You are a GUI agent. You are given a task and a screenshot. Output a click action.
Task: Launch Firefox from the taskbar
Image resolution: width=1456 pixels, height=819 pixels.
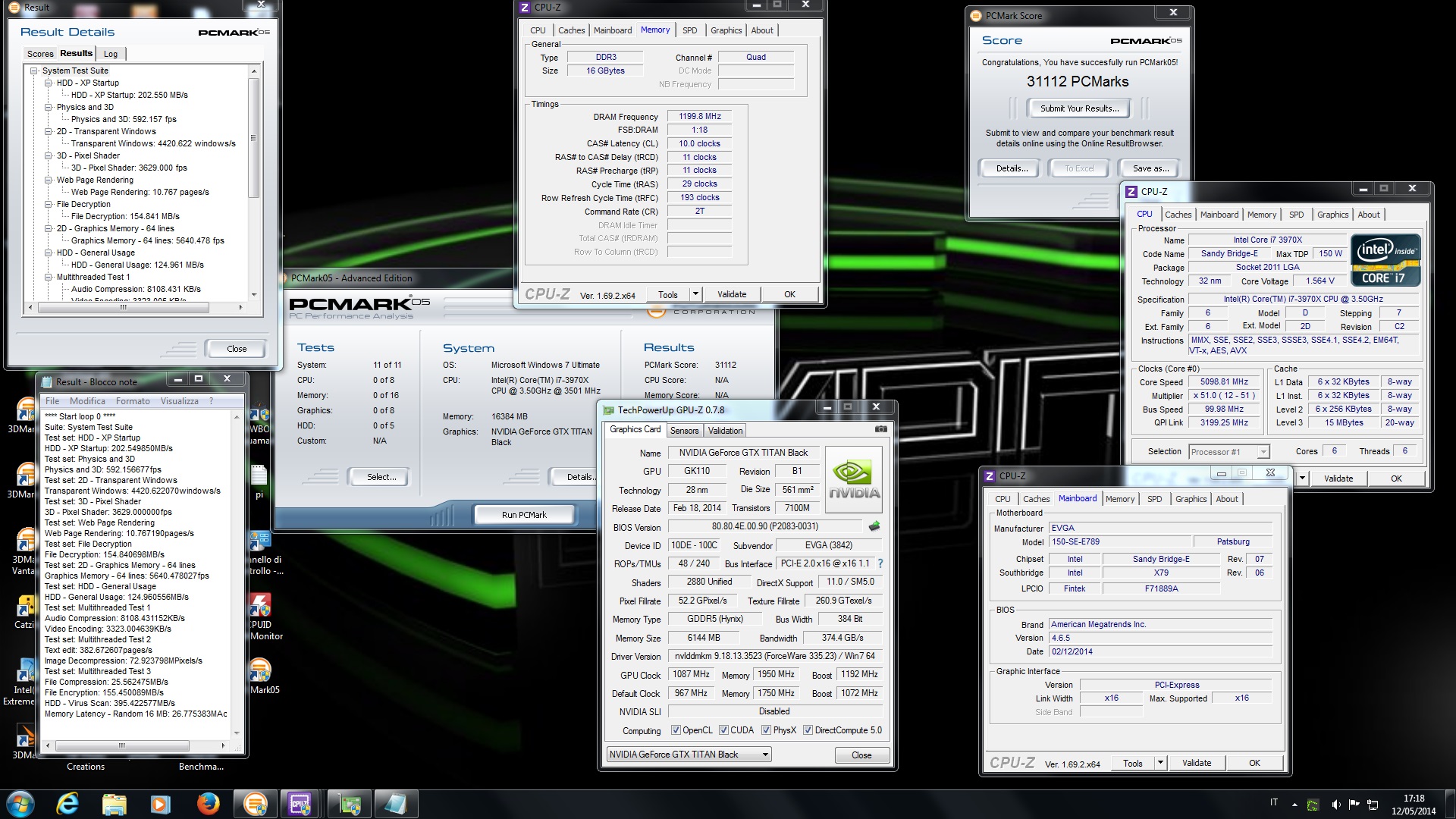coord(207,803)
